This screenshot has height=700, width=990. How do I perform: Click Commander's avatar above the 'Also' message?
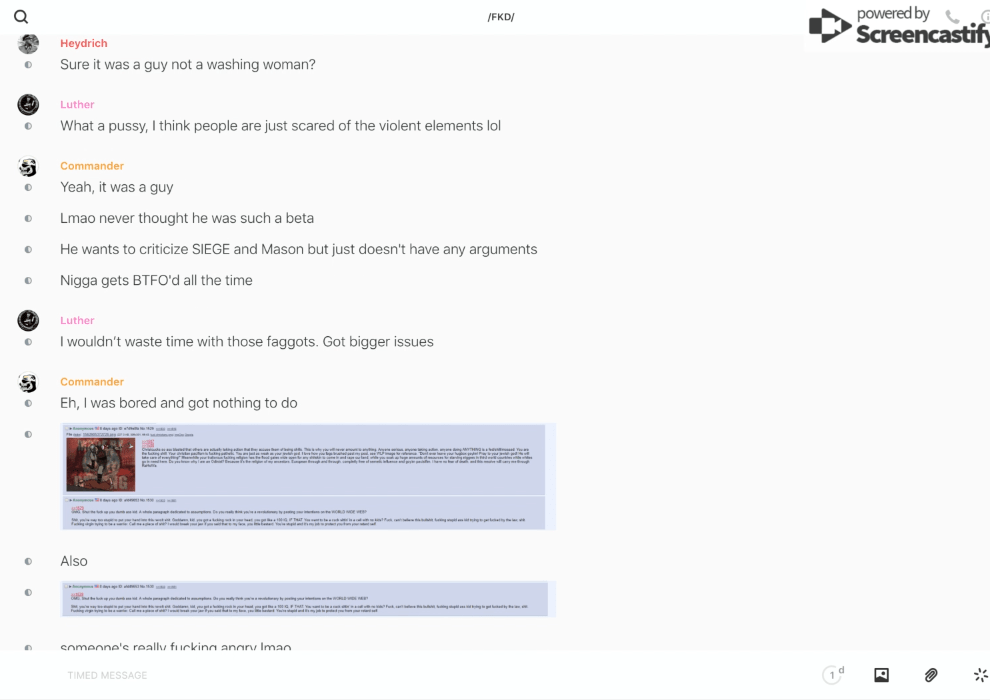pos(28,383)
